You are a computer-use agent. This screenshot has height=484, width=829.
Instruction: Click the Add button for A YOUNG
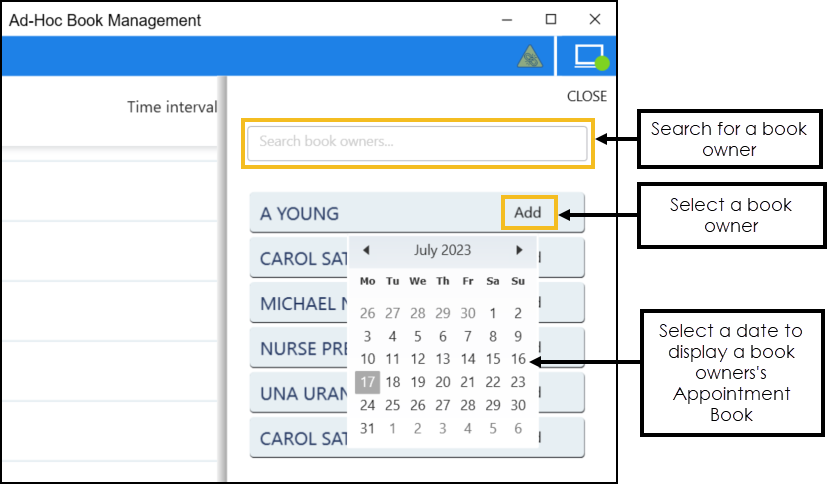pyautogui.click(x=527, y=212)
